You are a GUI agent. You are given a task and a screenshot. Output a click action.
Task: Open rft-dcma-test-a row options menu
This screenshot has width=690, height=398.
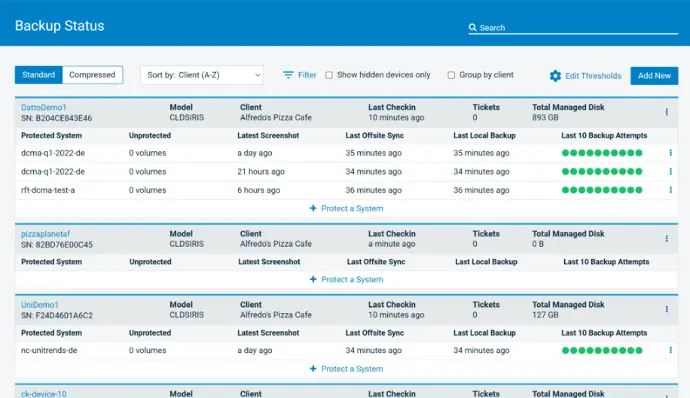[x=670, y=190]
